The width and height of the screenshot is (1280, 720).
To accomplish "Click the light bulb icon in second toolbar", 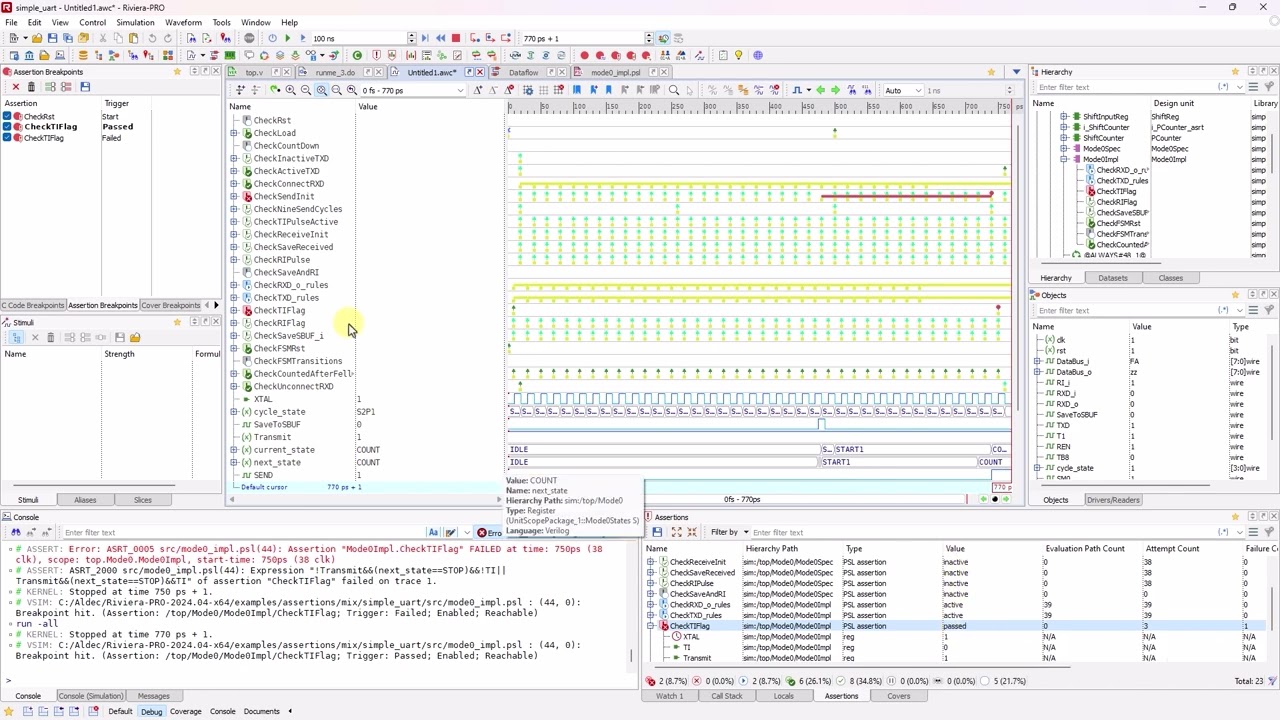I will 739,55.
